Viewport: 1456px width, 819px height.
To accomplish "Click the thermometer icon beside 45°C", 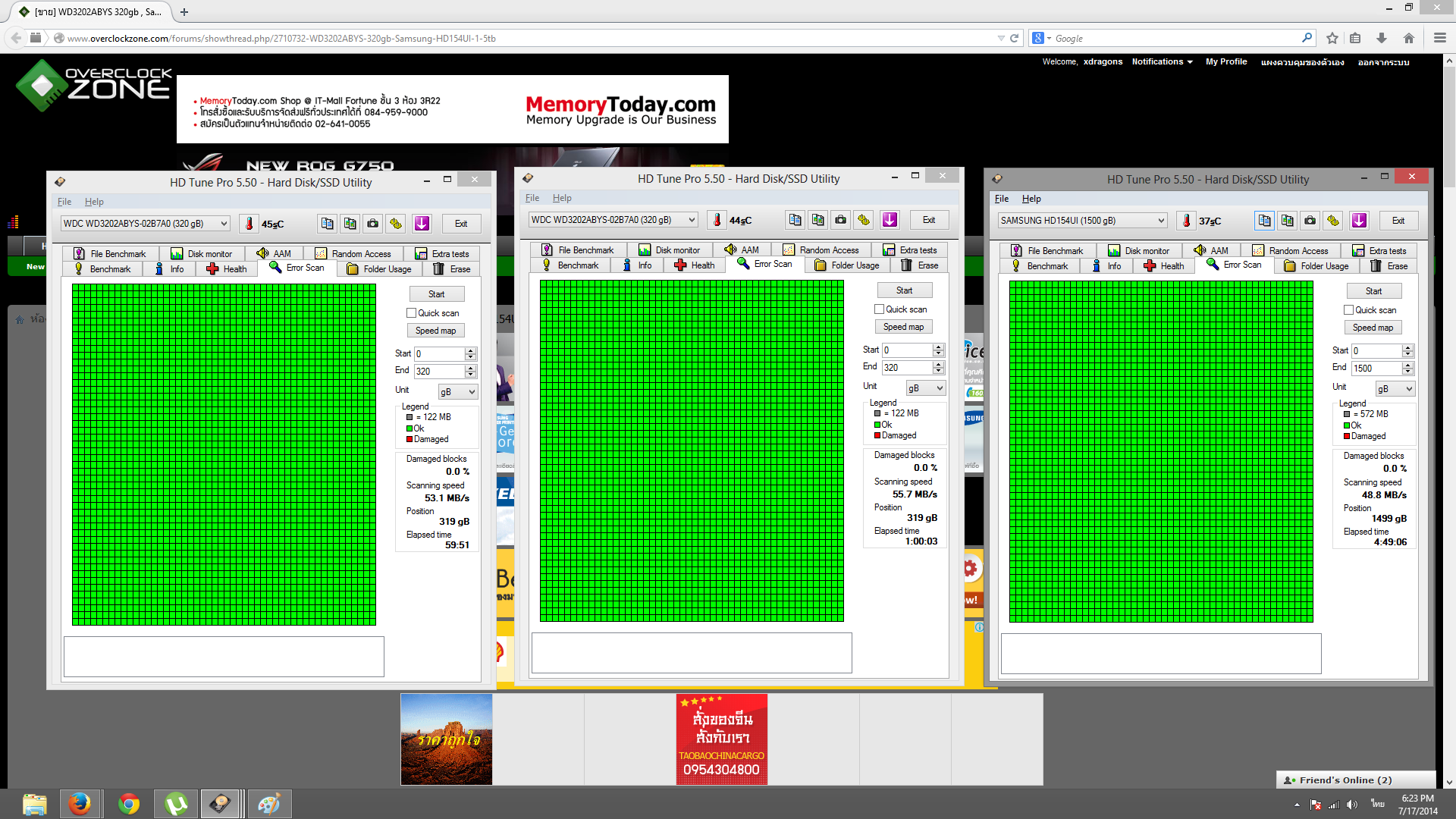I will pyautogui.click(x=249, y=224).
